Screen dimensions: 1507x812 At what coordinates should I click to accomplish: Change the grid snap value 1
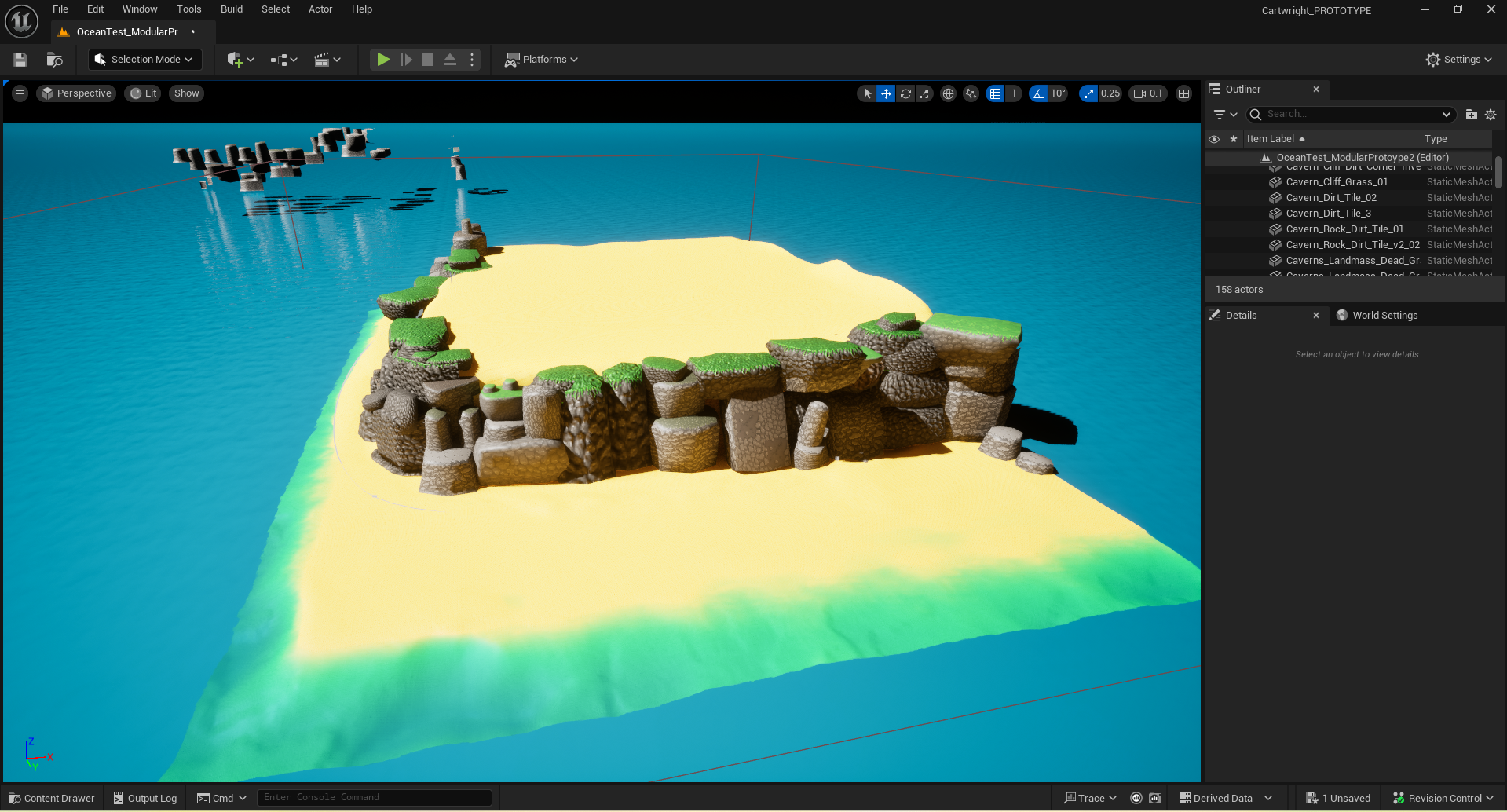point(1014,93)
